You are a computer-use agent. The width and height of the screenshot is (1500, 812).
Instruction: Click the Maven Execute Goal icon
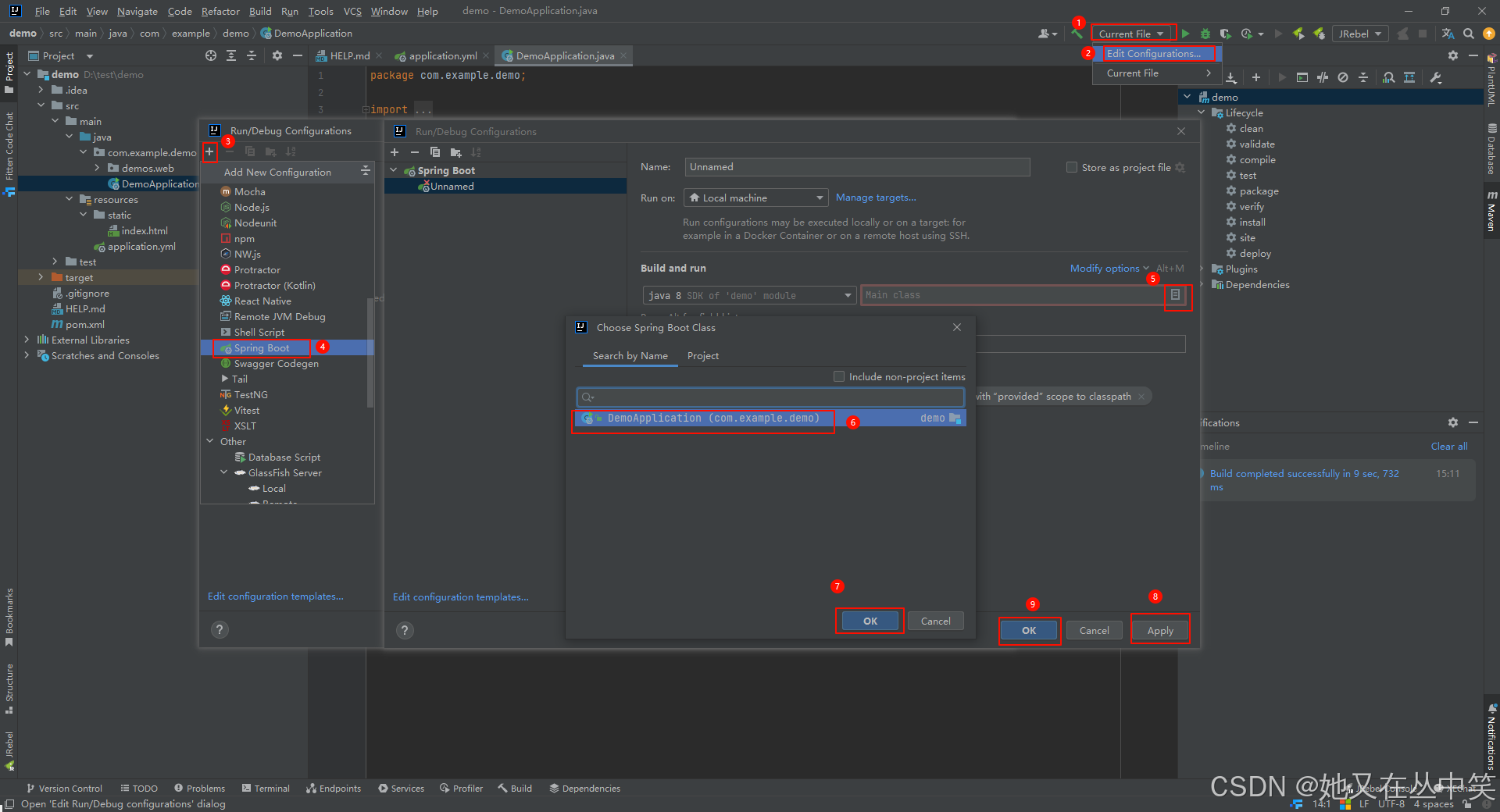(x=1302, y=77)
